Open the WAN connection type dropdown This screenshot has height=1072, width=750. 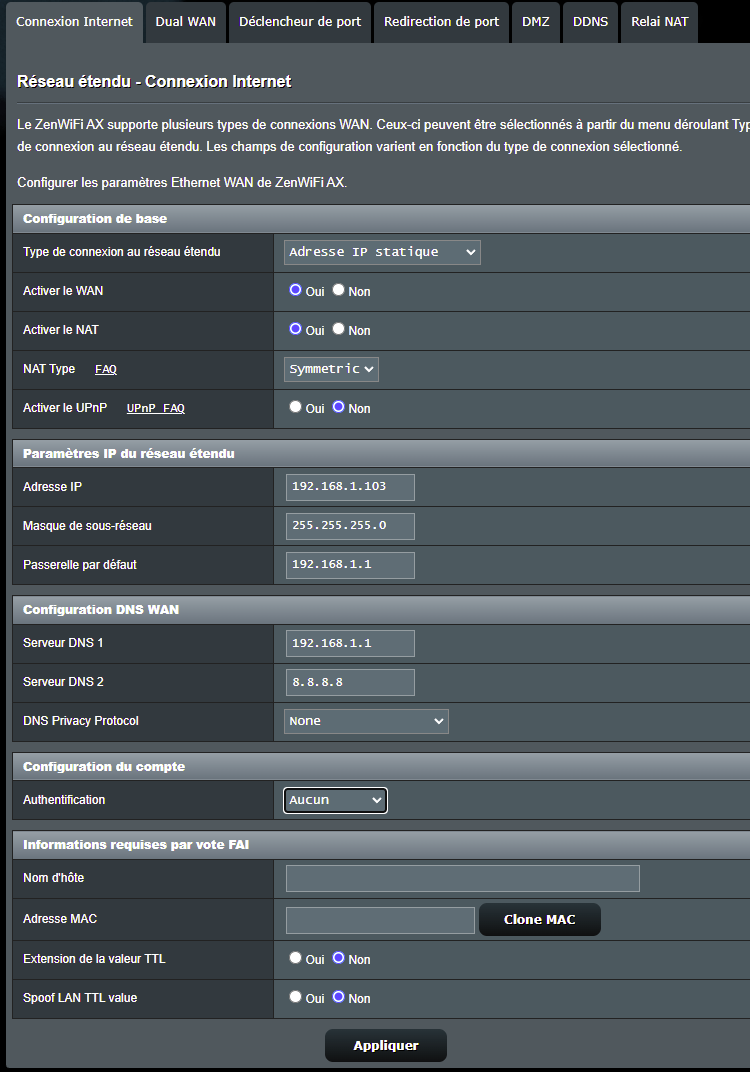[382, 252]
